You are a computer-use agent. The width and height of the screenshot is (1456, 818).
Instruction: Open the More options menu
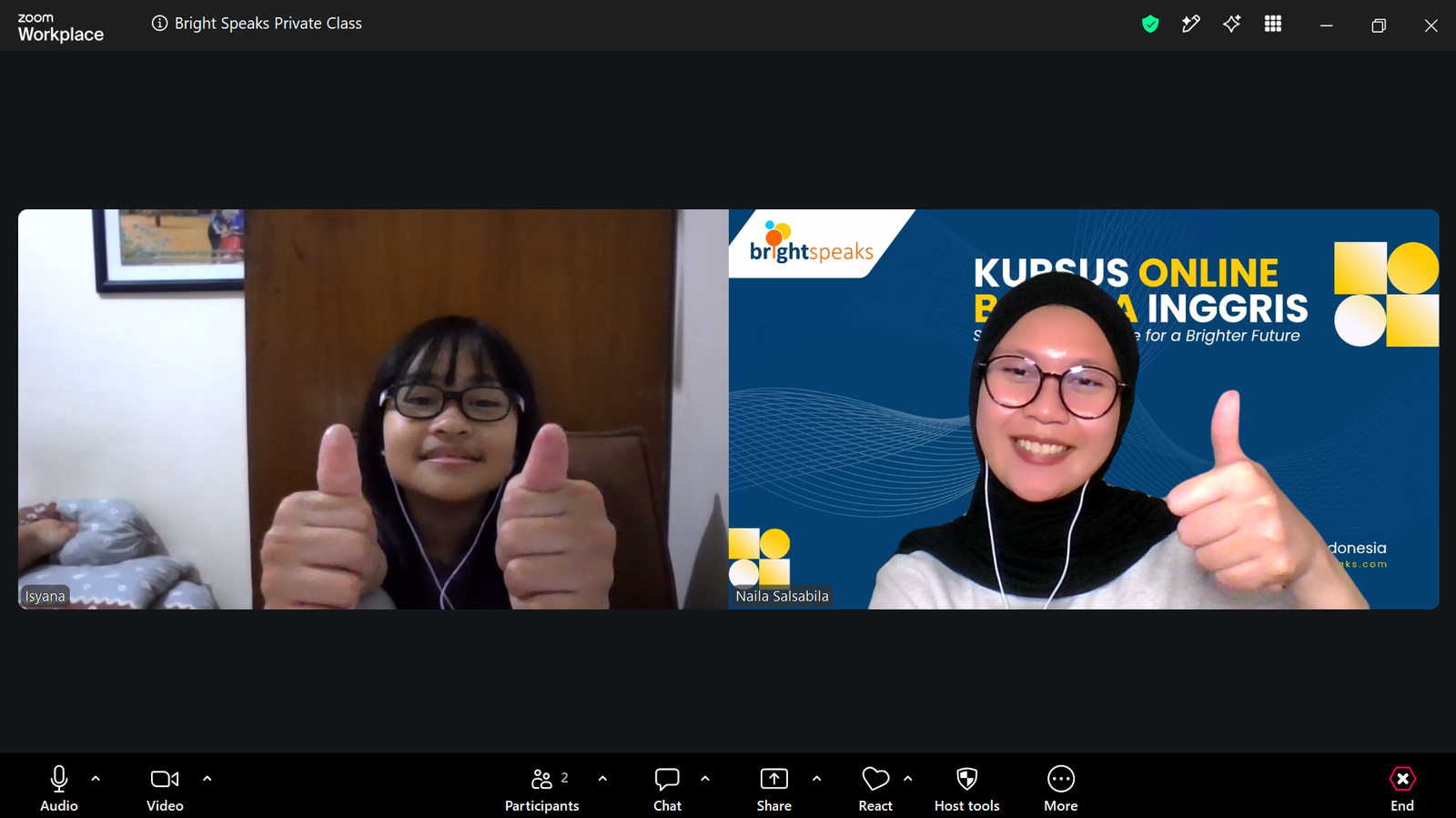tap(1061, 788)
